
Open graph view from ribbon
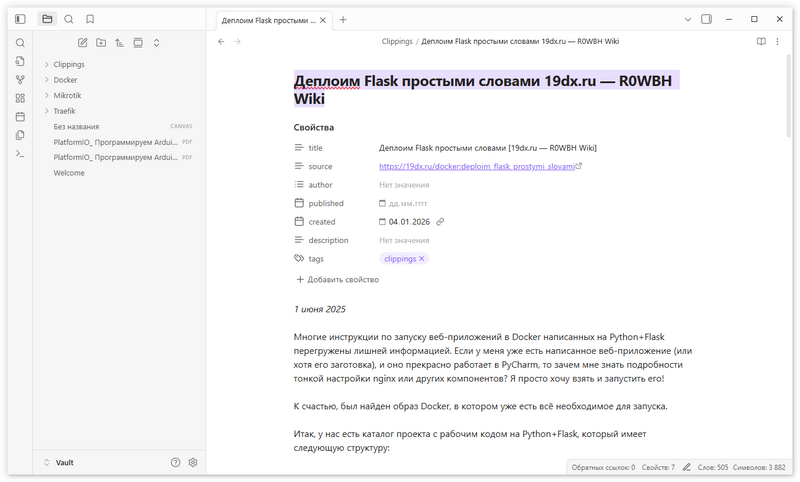click(20, 80)
